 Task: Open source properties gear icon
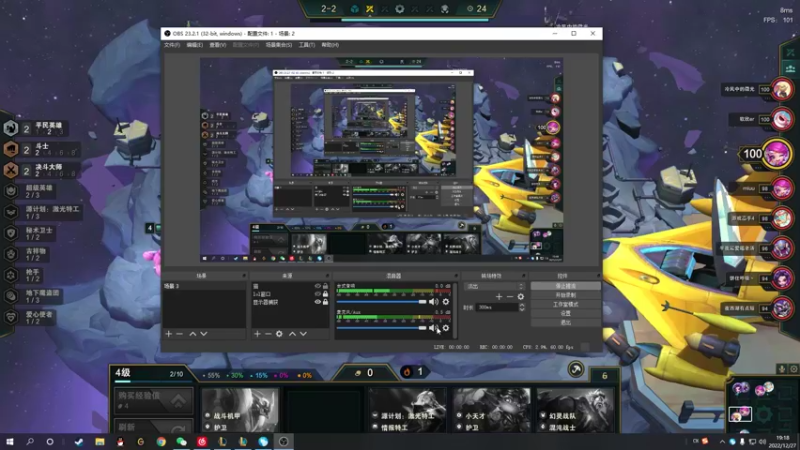click(279, 334)
